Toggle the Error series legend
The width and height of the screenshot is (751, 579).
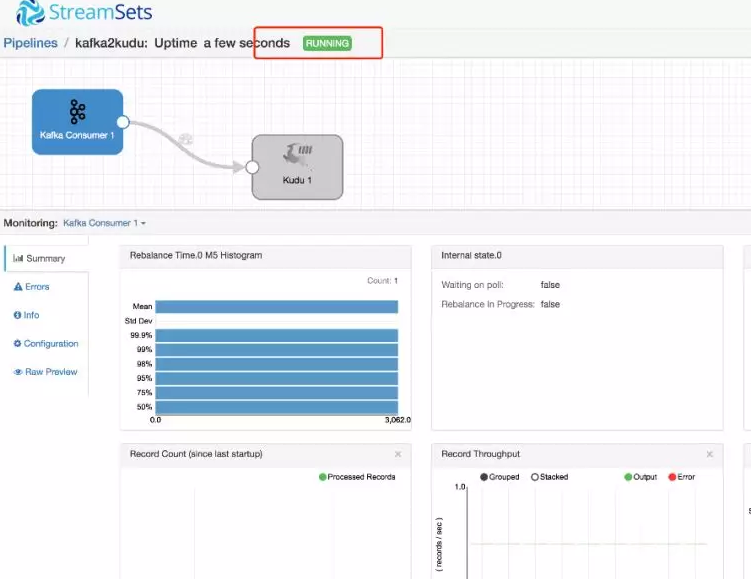(x=682, y=477)
